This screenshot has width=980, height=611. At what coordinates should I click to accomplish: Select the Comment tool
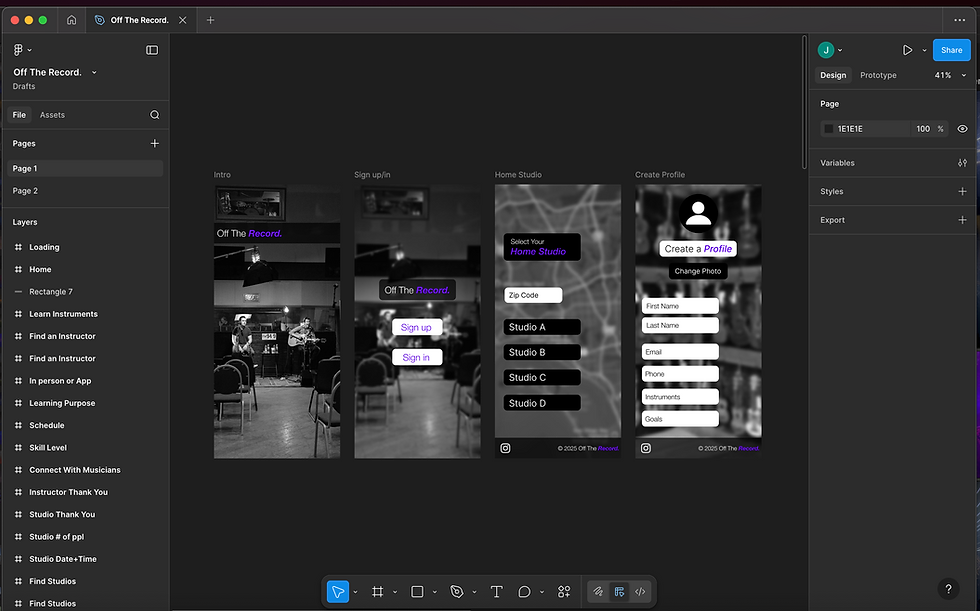point(524,591)
